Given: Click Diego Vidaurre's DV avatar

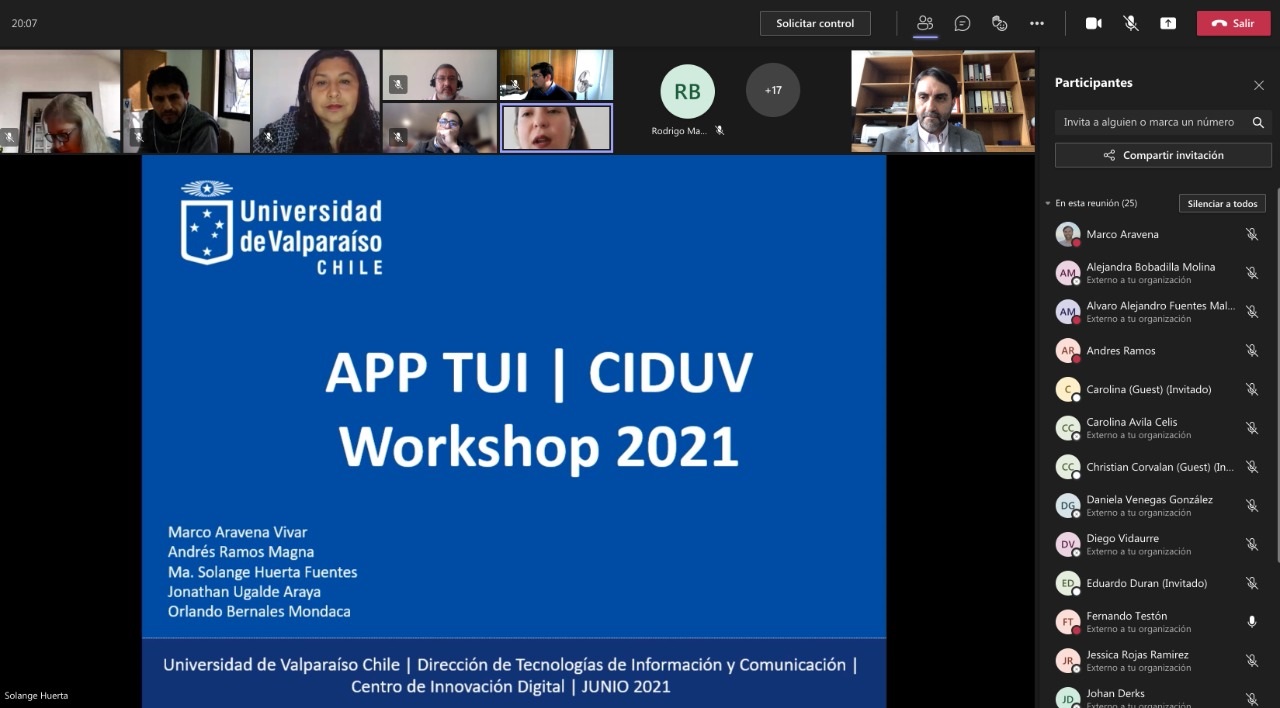Looking at the screenshot, I should coord(1068,544).
